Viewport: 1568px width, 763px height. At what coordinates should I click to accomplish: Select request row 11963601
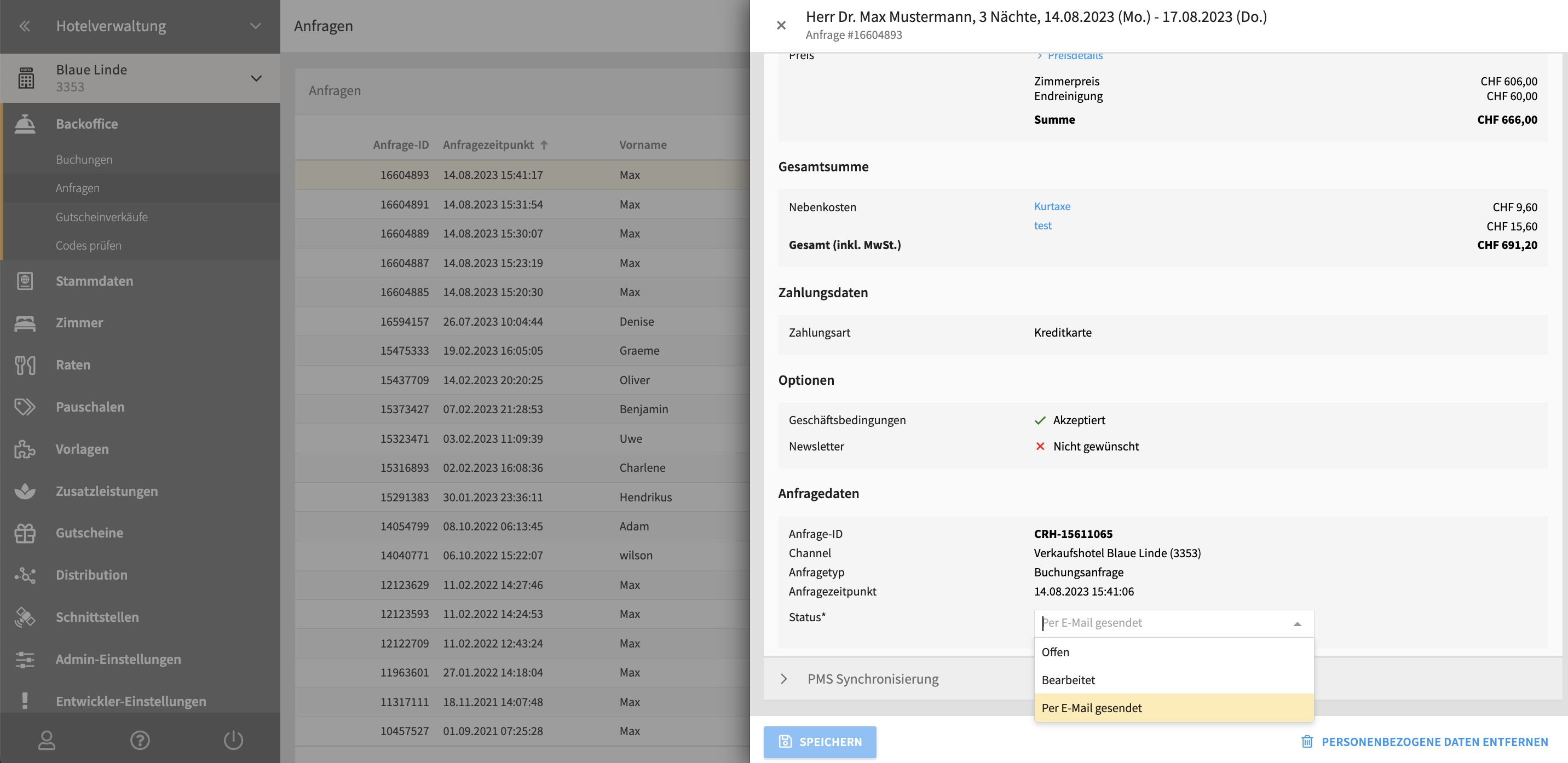[x=522, y=672]
